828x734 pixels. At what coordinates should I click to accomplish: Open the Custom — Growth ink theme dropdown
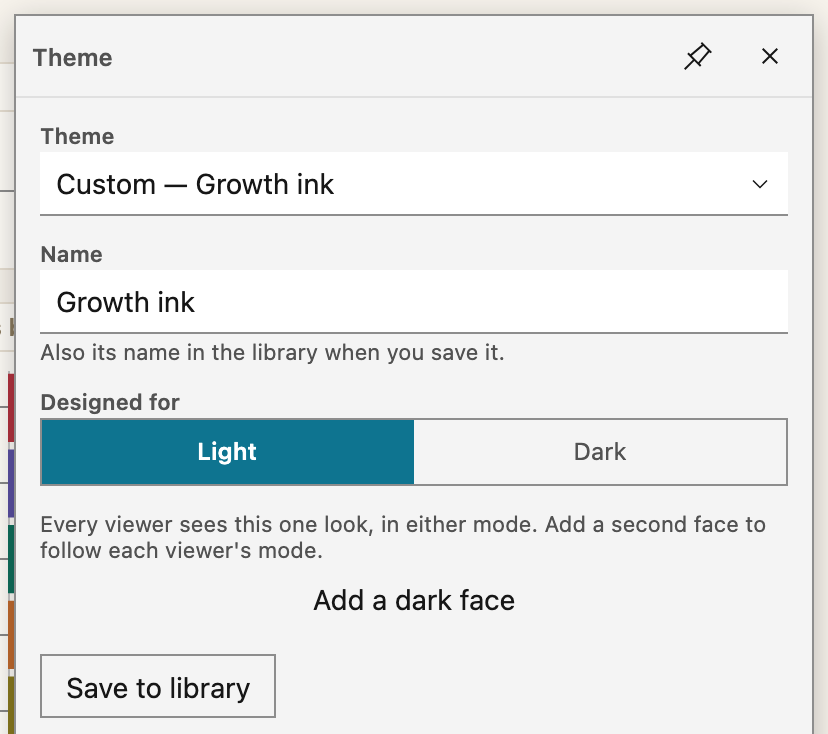point(414,184)
